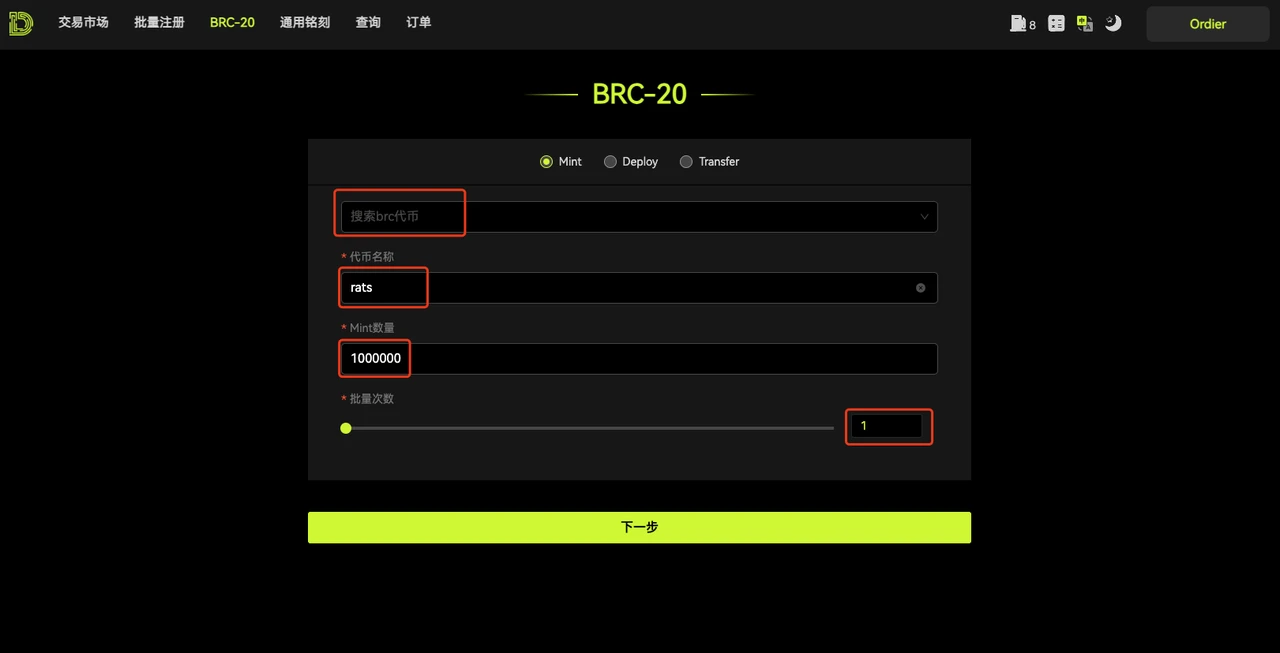Clear the token name field with the x icon
Viewport: 1280px width, 653px height.
[x=920, y=288]
